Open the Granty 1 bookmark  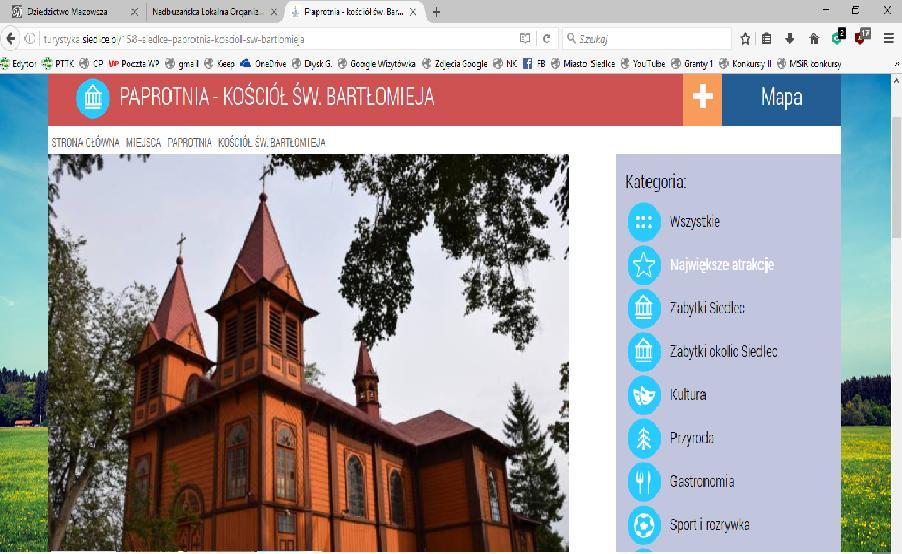coord(692,63)
